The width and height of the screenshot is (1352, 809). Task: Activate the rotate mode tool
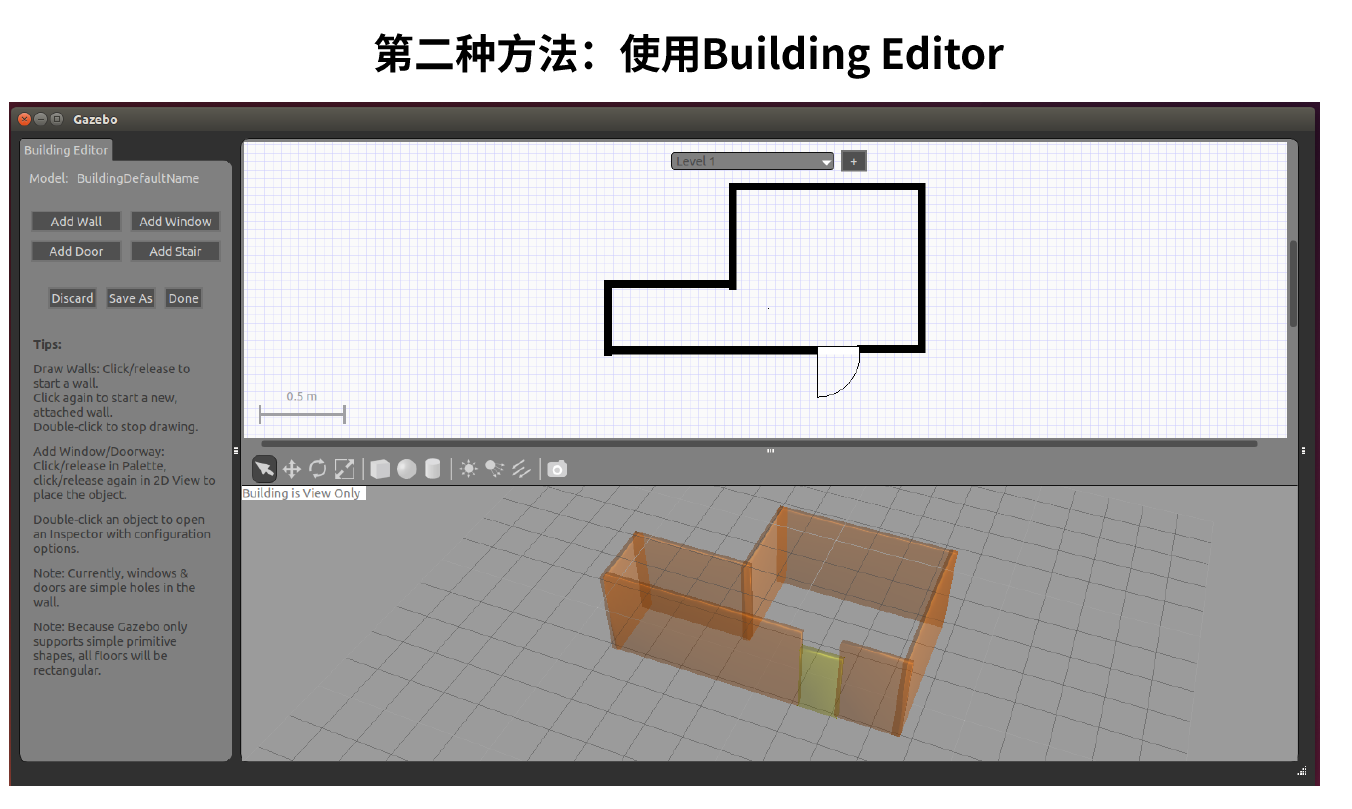[x=318, y=468]
